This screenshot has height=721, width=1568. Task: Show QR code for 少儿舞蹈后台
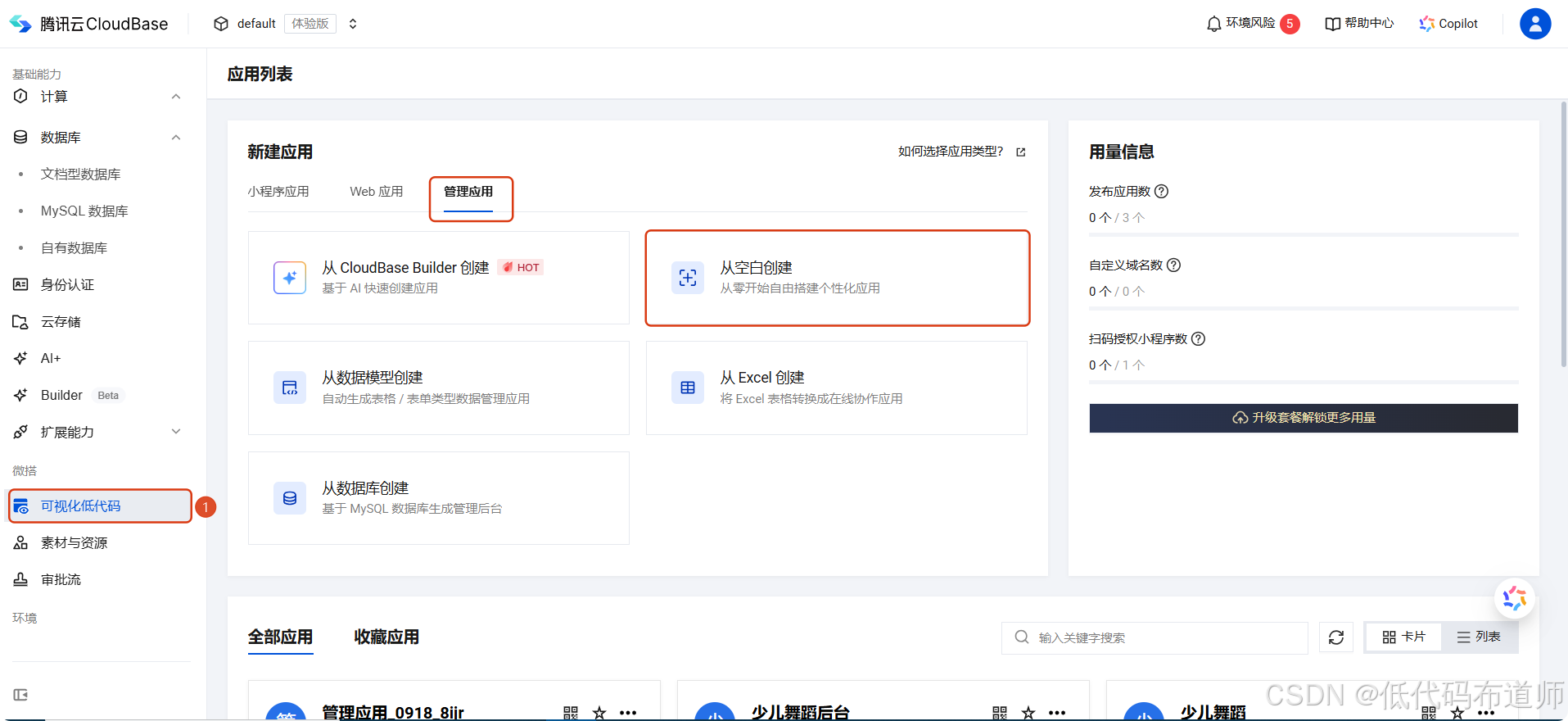tap(1000, 713)
